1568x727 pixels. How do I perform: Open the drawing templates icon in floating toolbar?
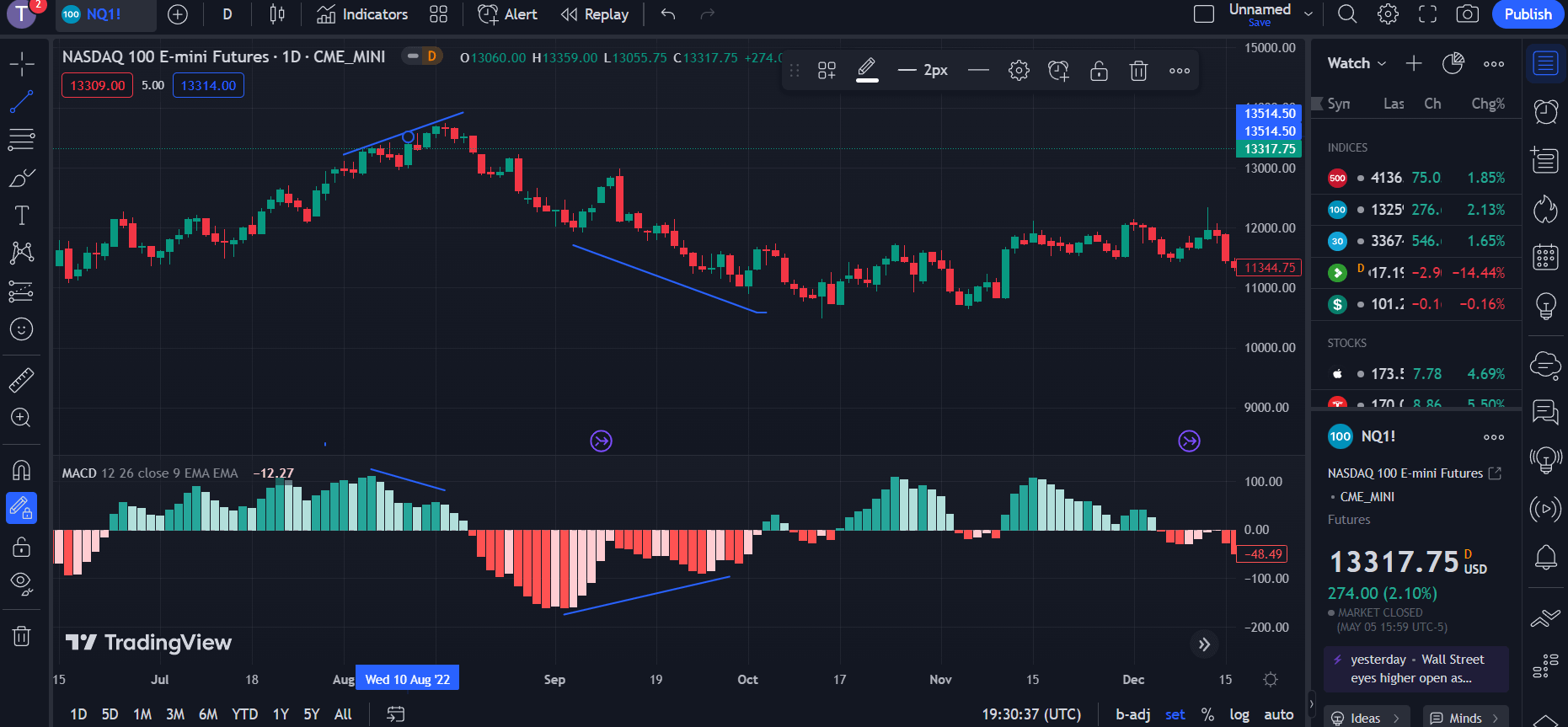click(x=827, y=71)
